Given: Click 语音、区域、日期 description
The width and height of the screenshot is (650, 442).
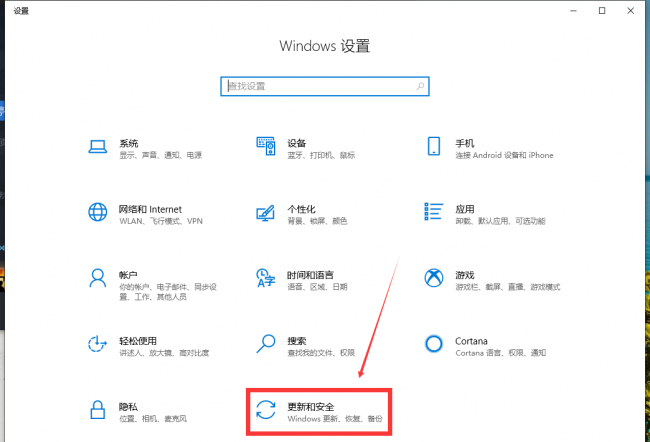Looking at the screenshot, I should click(318, 287).
